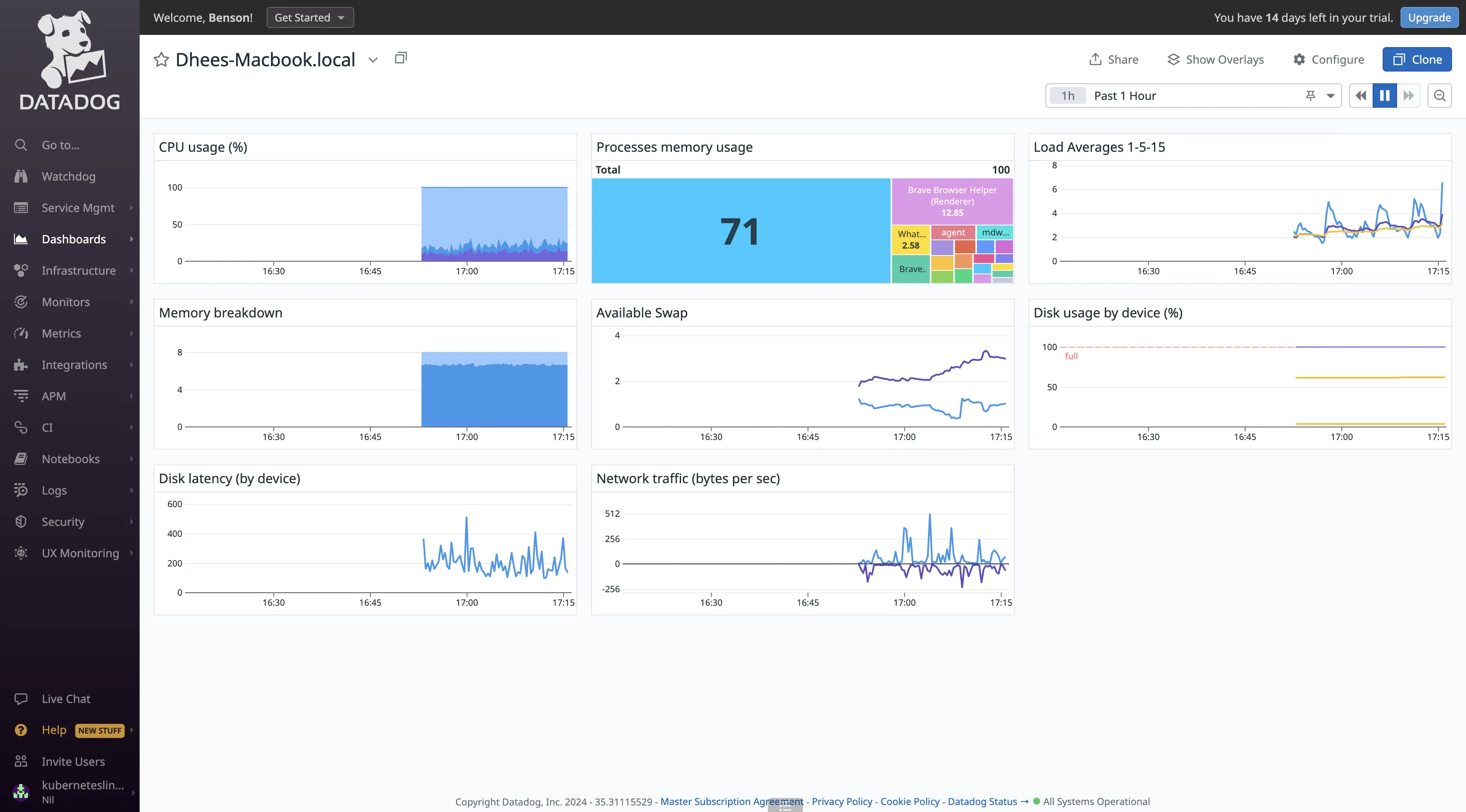The width and height of the screenshot is (1466, 812).
Task: Pause live dashboard updates
Action: pos(1384,96)
